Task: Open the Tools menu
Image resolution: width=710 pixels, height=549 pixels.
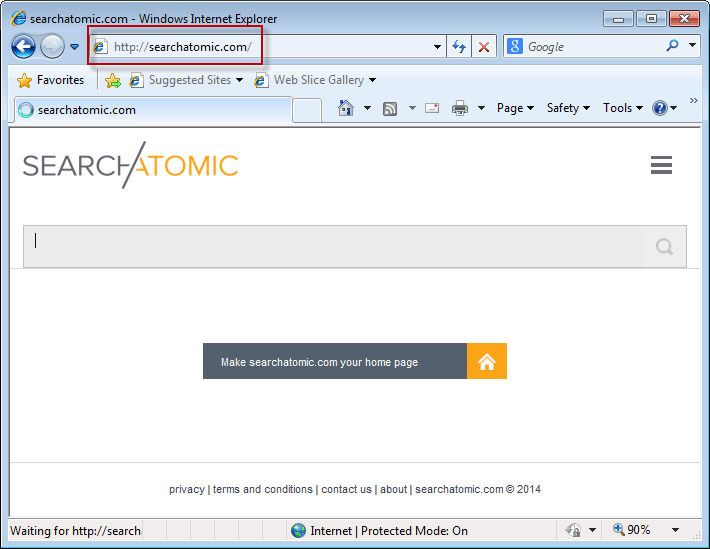Action: tap(623, 108)
